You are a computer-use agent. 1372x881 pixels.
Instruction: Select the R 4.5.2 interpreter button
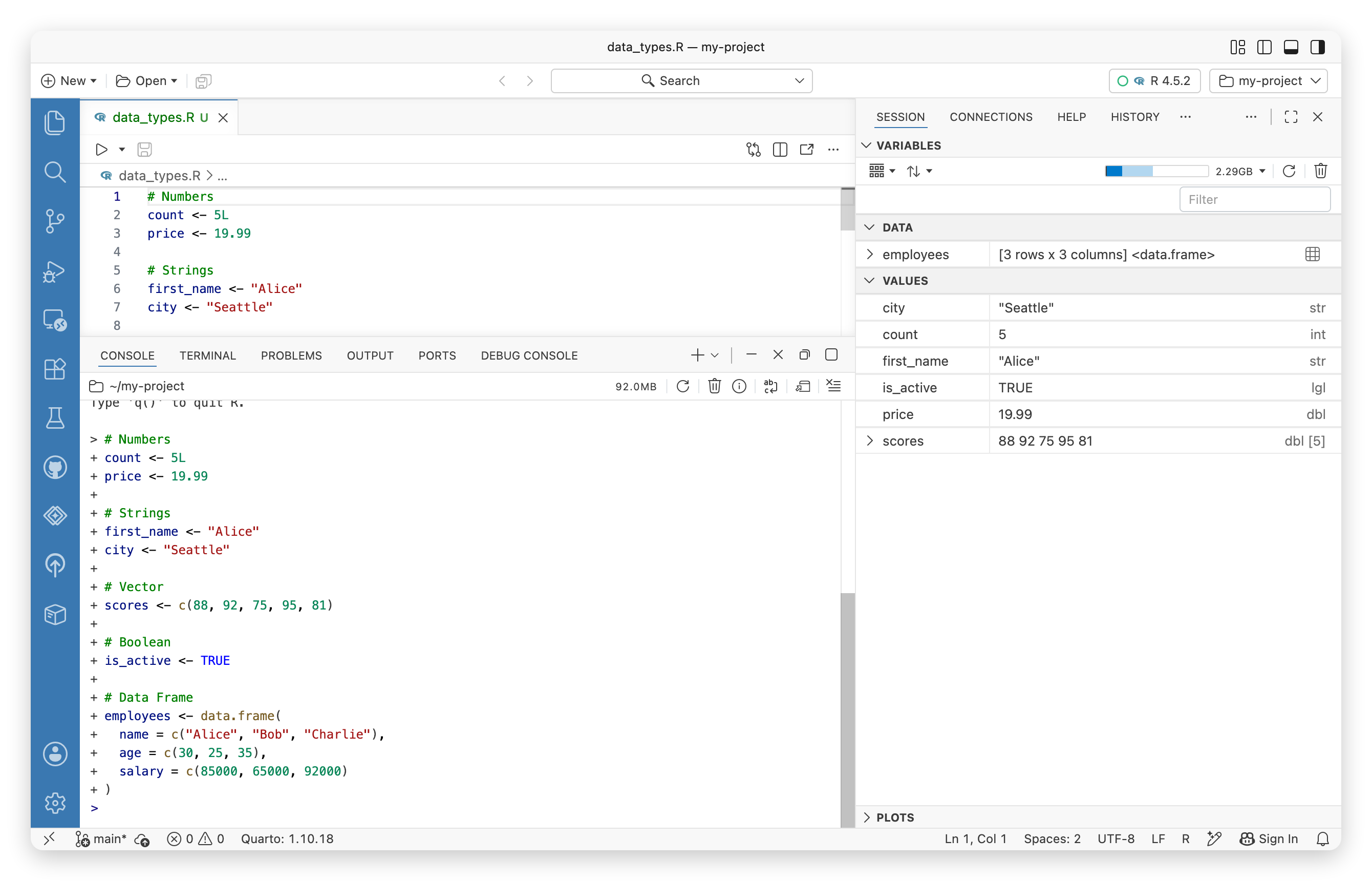(x=1154, y=80)
